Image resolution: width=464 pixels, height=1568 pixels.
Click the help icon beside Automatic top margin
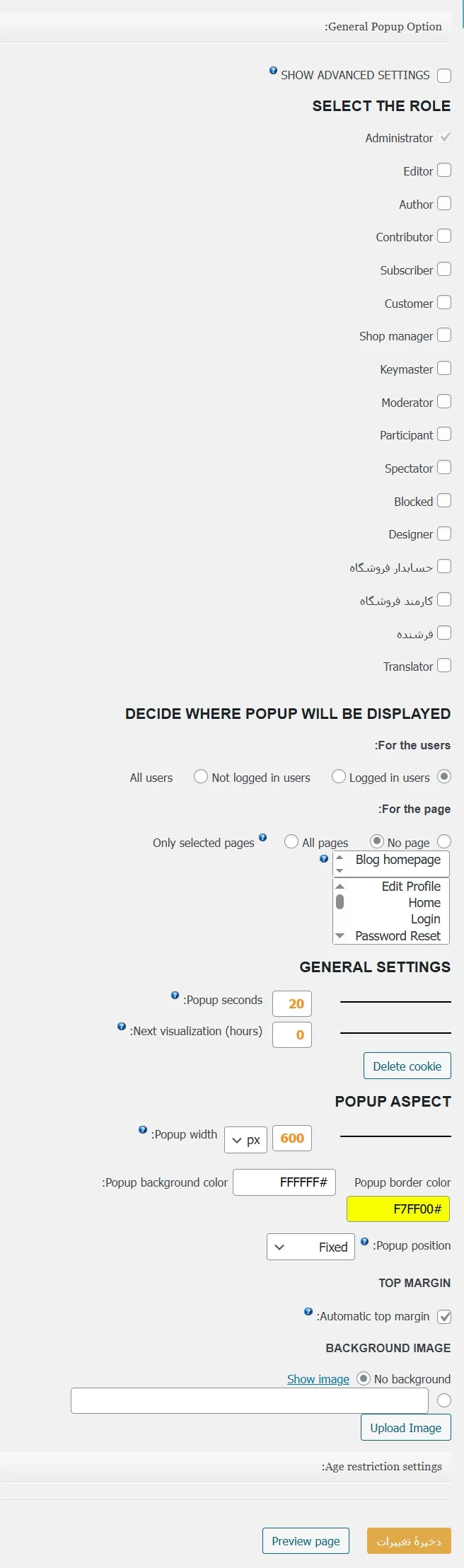point(308,1311)
